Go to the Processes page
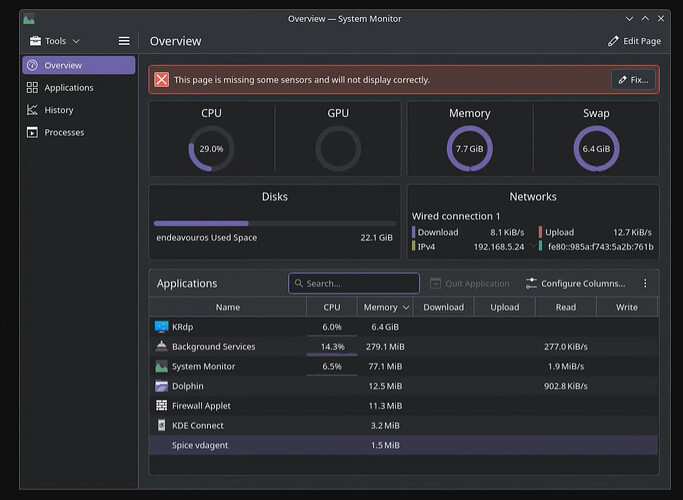The width and height of the screenshot is (683, 500). click(x=64, y=132)
